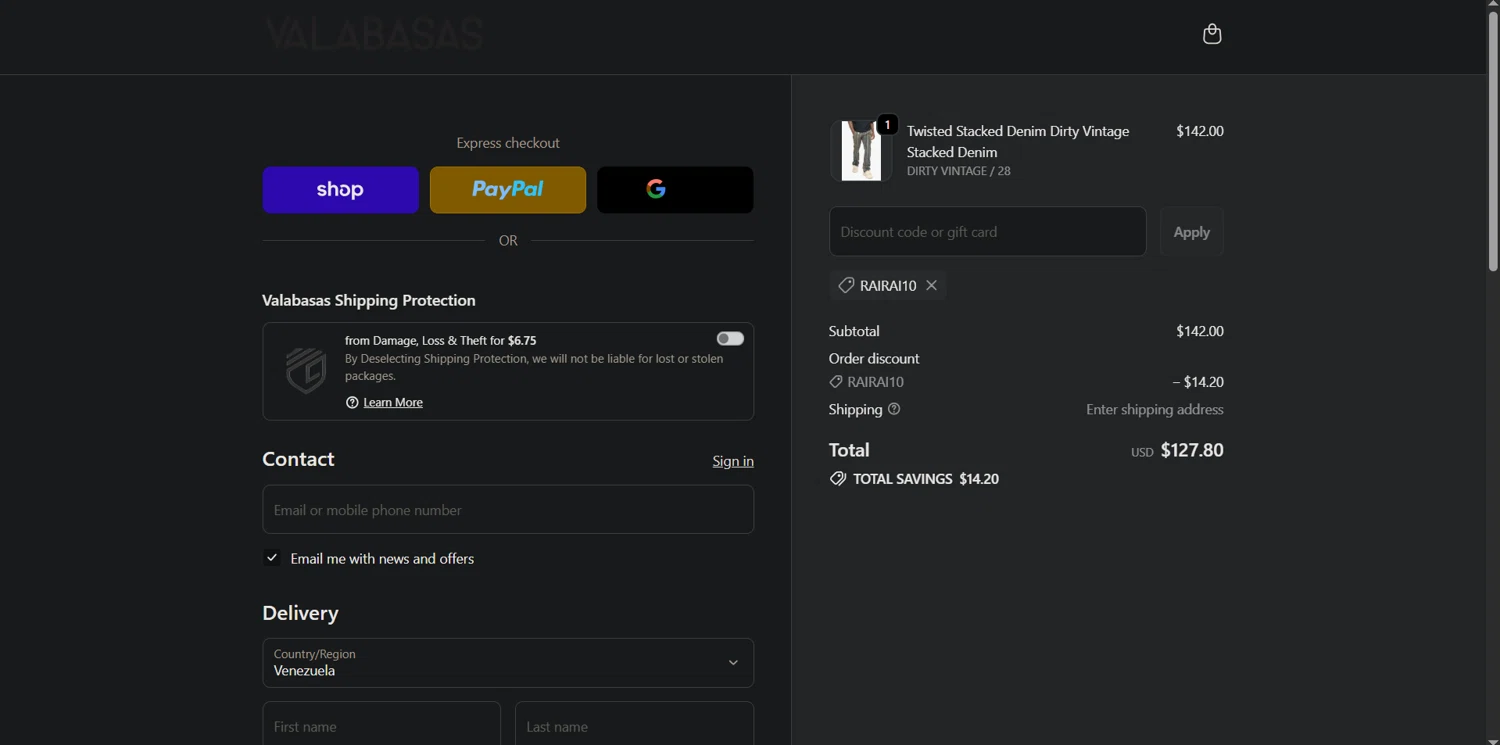This screenshot has width=1500, height=745.
Task: Open the Learn More shipping protection link
Action: point(393,402)
